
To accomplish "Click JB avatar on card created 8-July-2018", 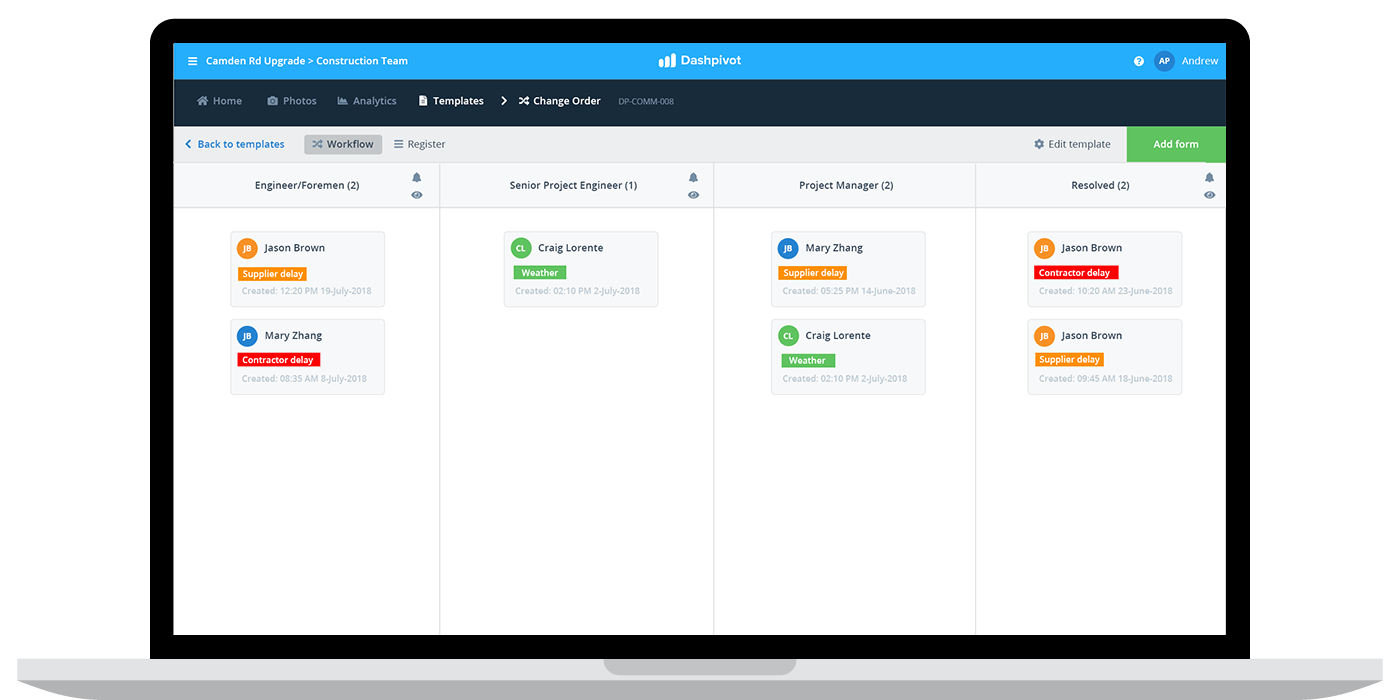I will (248, 336).
